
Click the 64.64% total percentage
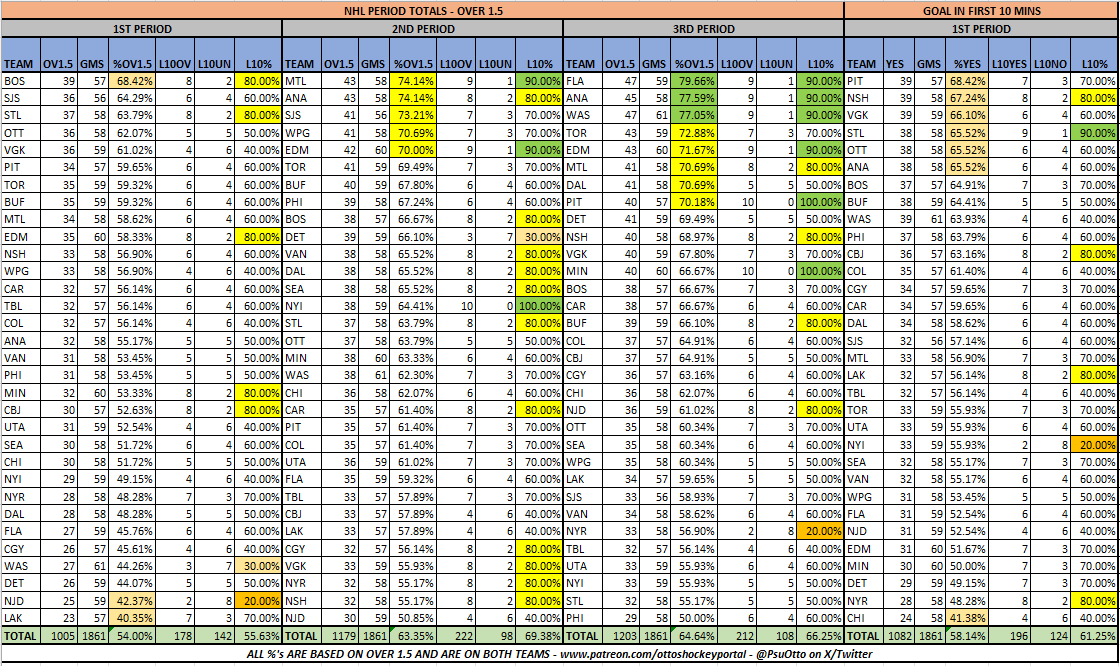click(694, 635)
